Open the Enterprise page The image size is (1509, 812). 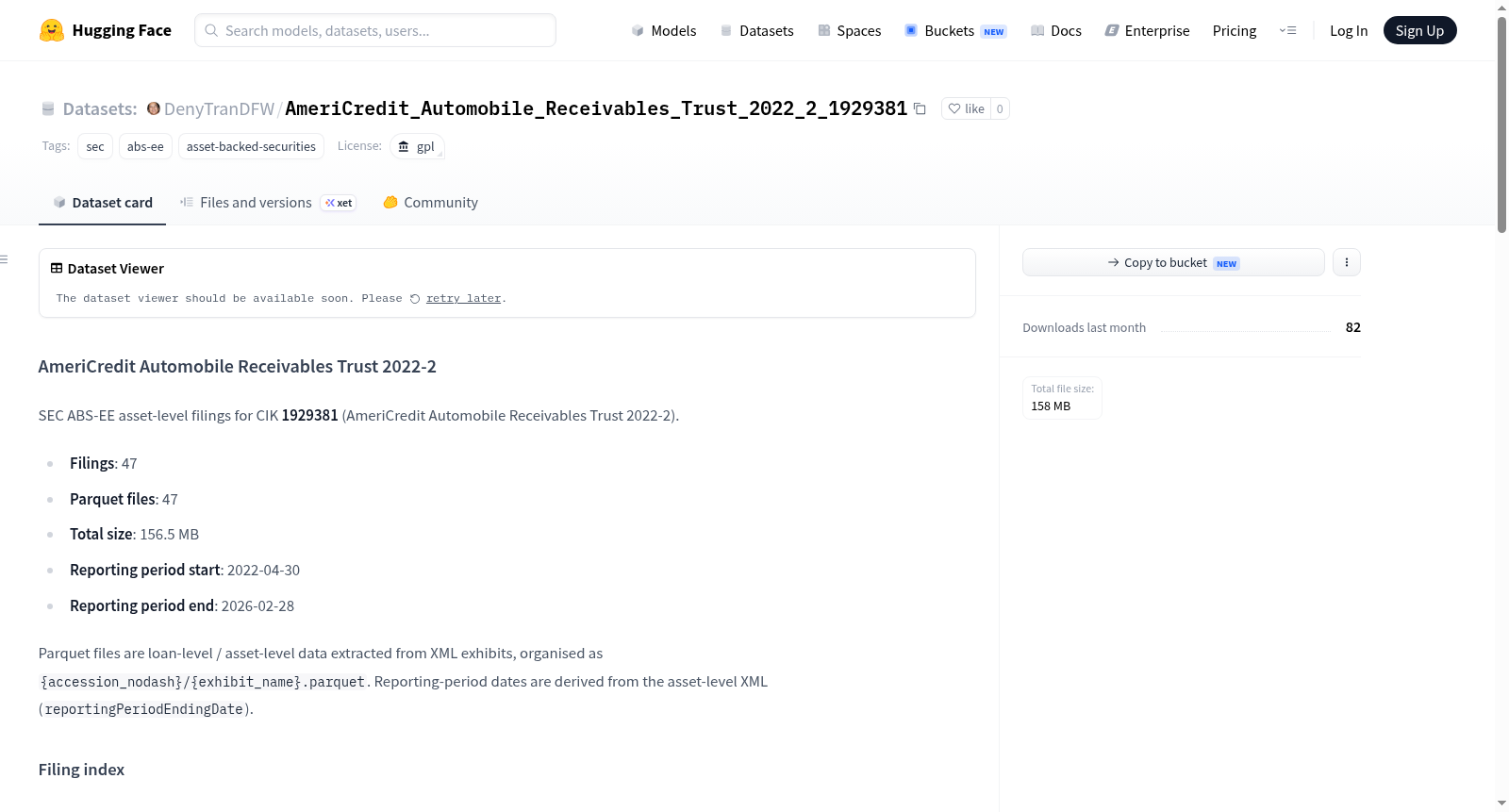coord(1147,30)
